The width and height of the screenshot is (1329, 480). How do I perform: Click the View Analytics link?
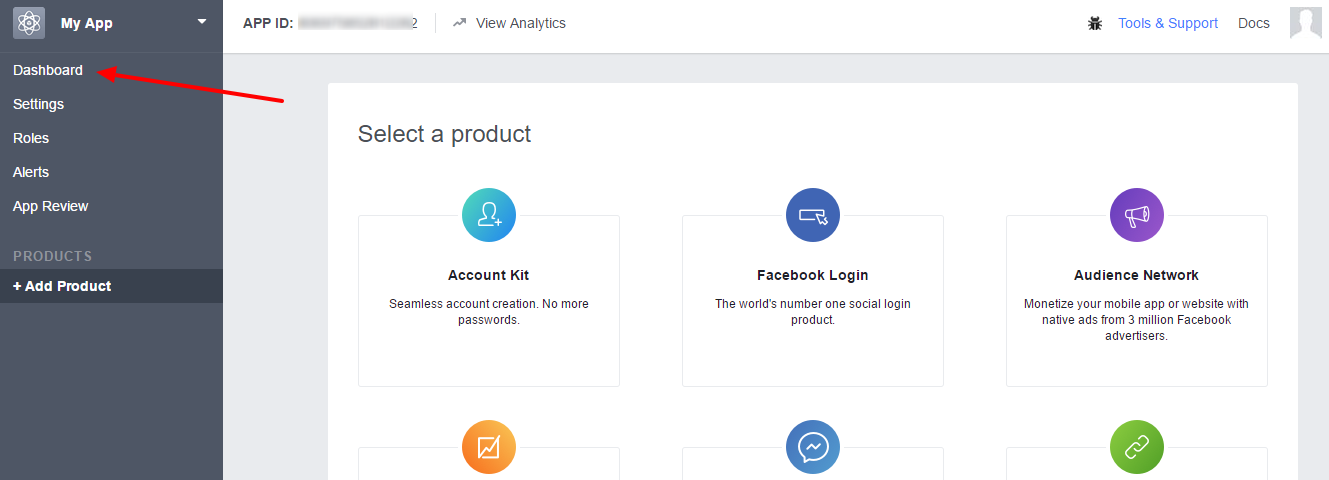point(520,23)
